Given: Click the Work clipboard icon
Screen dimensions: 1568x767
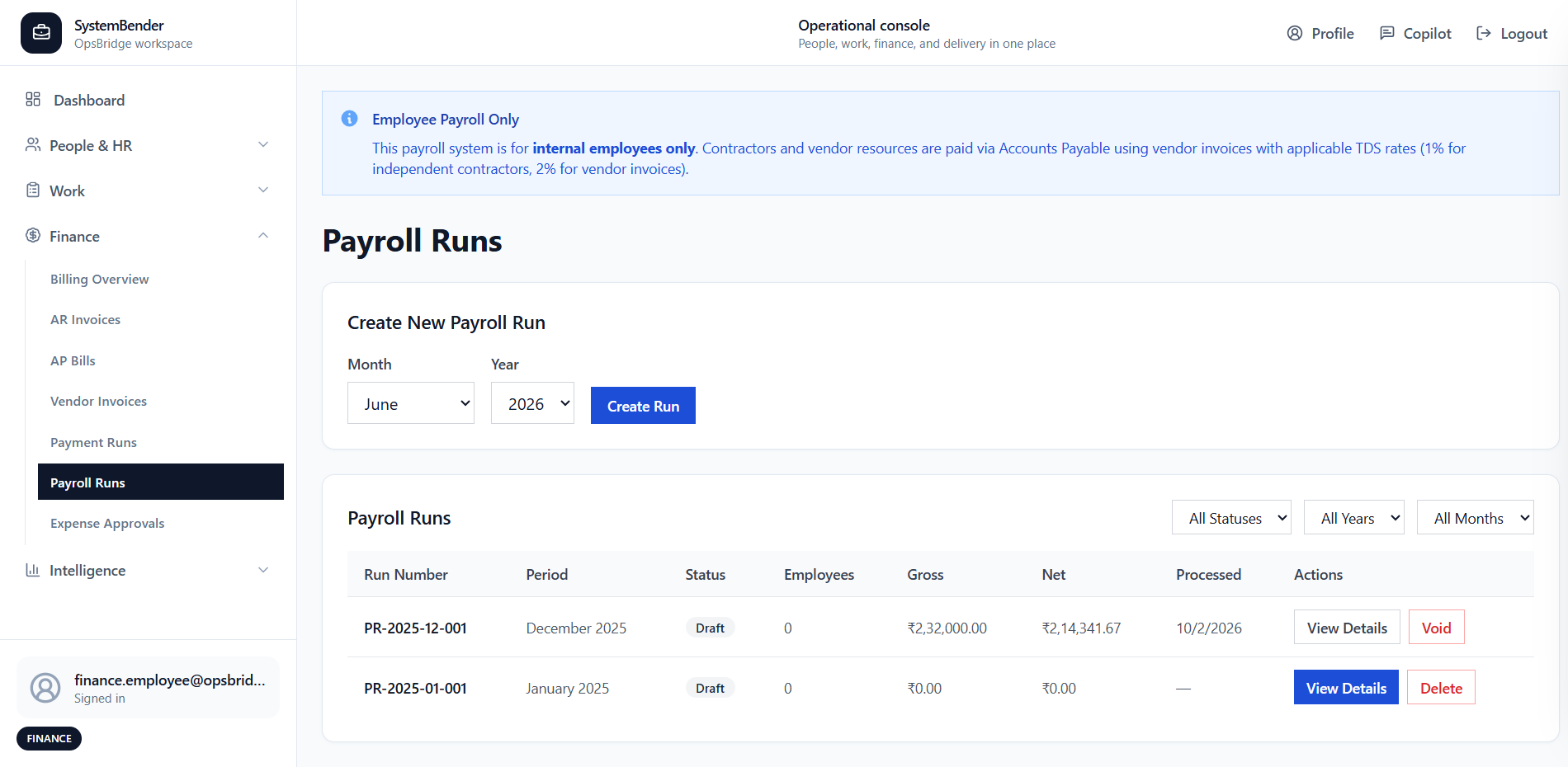Looking at the screenshot, I should coord(33,190).
